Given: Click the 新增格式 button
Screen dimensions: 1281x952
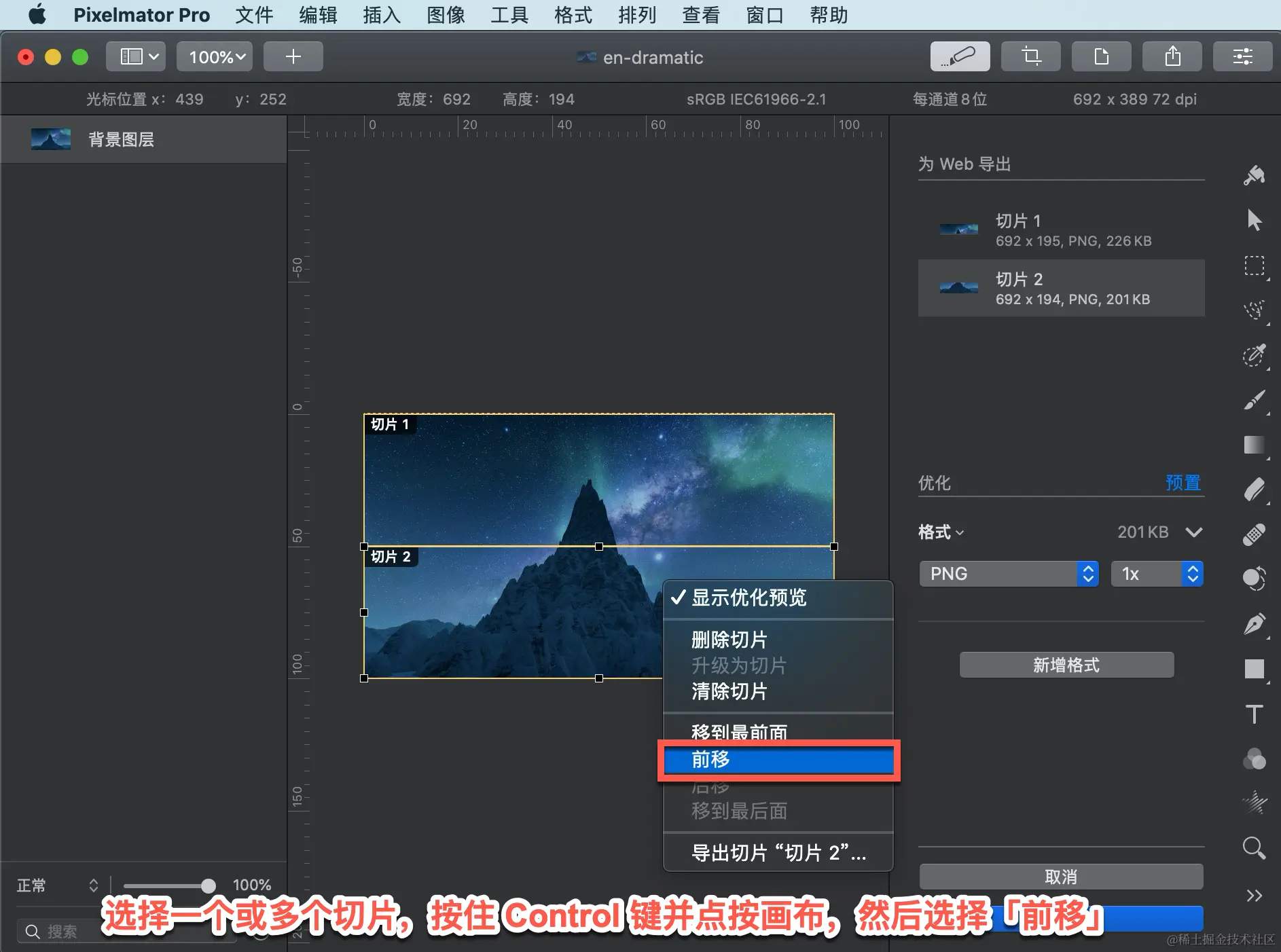Looking at the screenshot, I should (x=1066, y=665).
